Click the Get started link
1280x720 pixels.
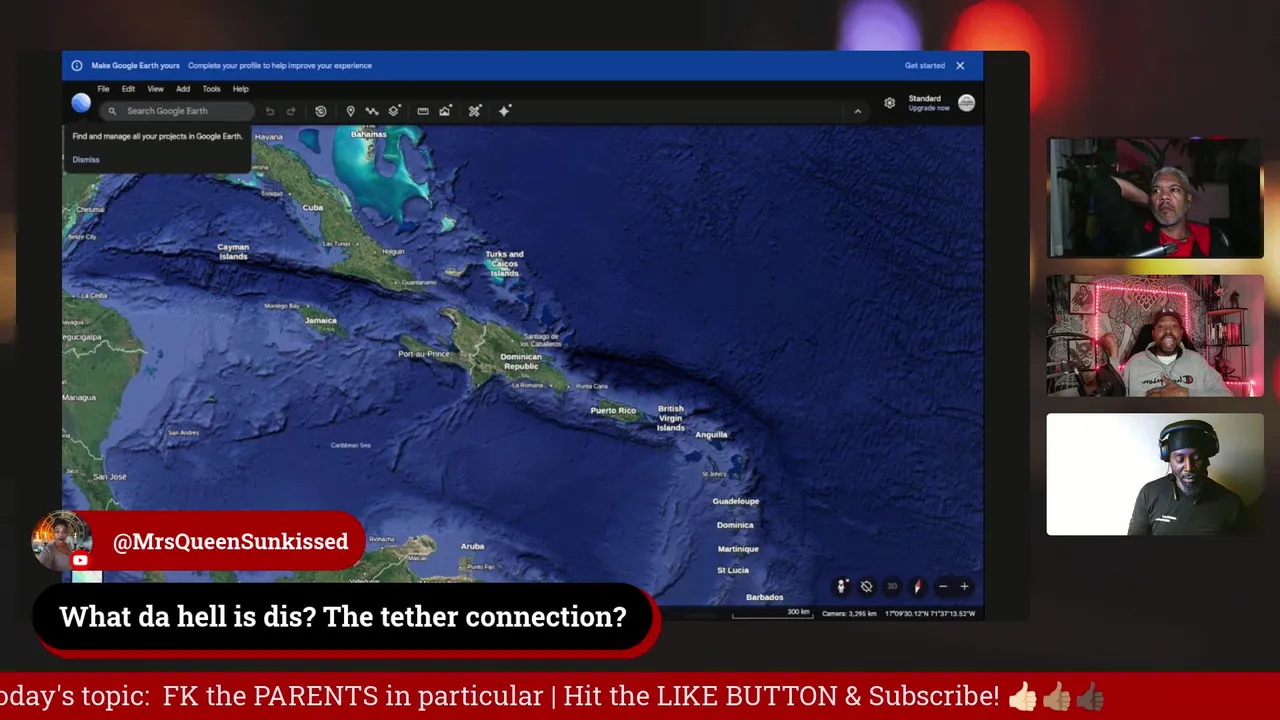[x=924, y=66]
